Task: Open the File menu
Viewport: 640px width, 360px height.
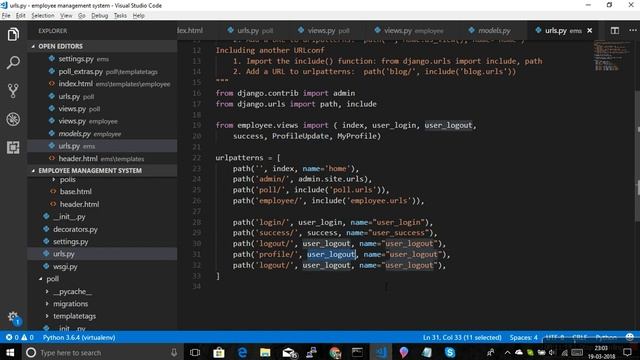Action: coord(6,16)
